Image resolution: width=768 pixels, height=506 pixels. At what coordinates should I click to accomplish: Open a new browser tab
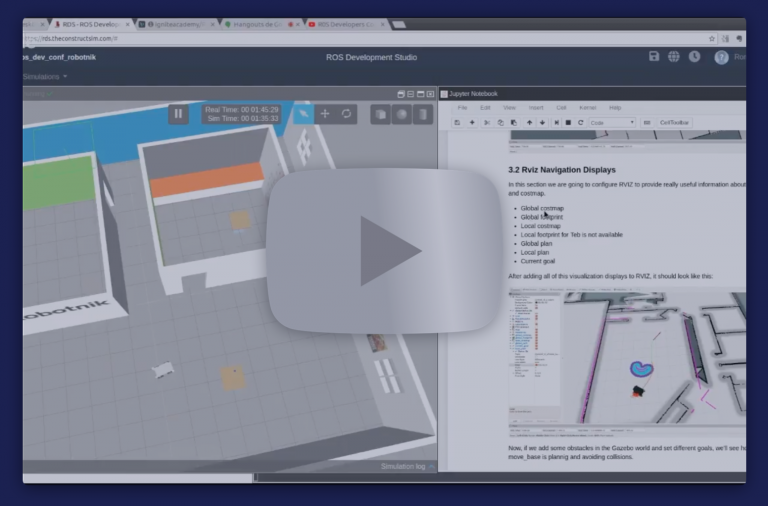(399, 24)
